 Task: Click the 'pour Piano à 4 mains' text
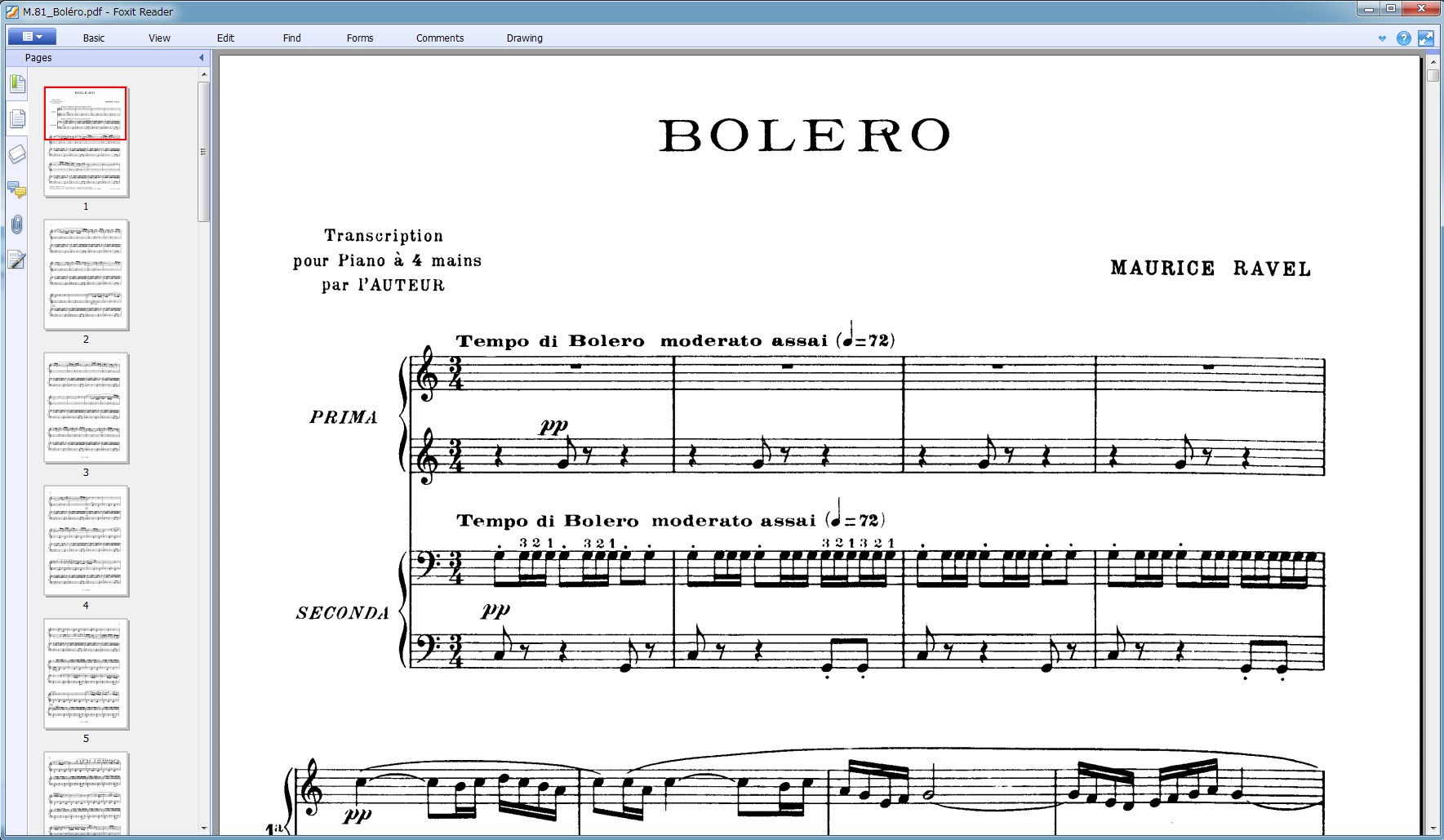[387, 260]
